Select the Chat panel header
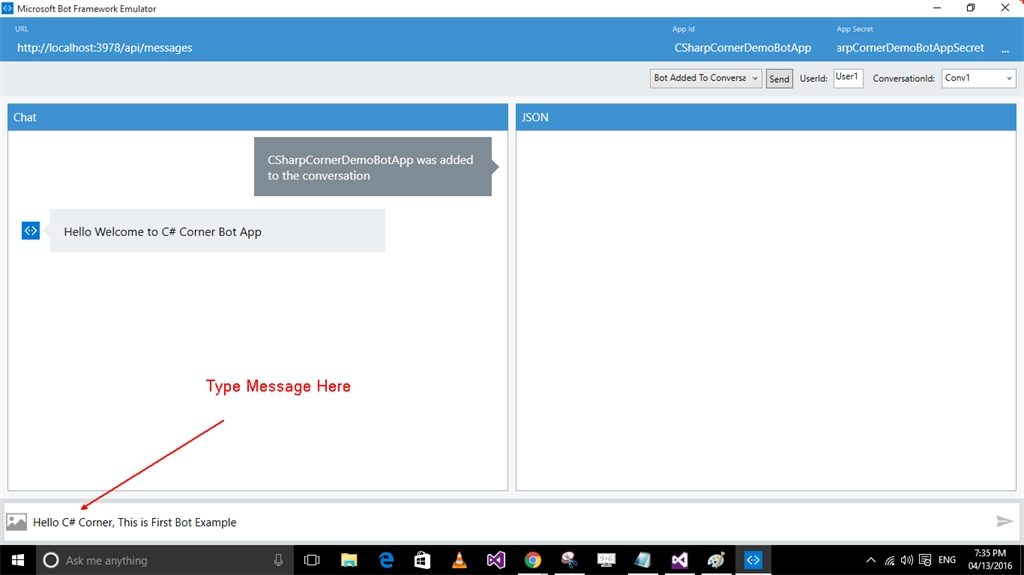The image size is (1024, 575). (257, 117)
